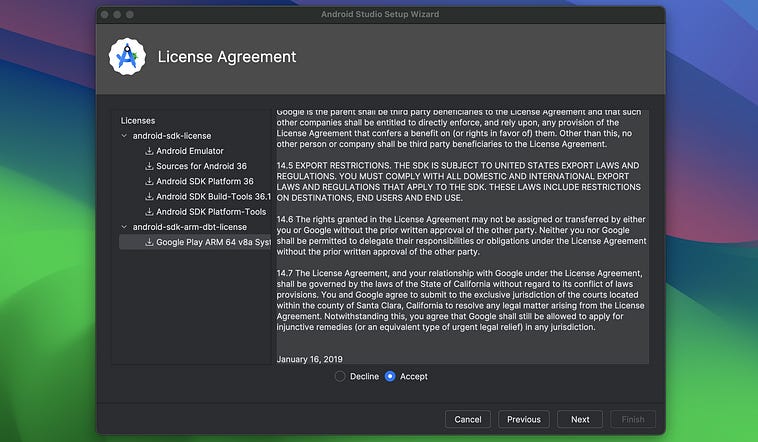Click the Android Studio logo icon
Viewport: 758px width, 442px height.
tap(127, 57)
